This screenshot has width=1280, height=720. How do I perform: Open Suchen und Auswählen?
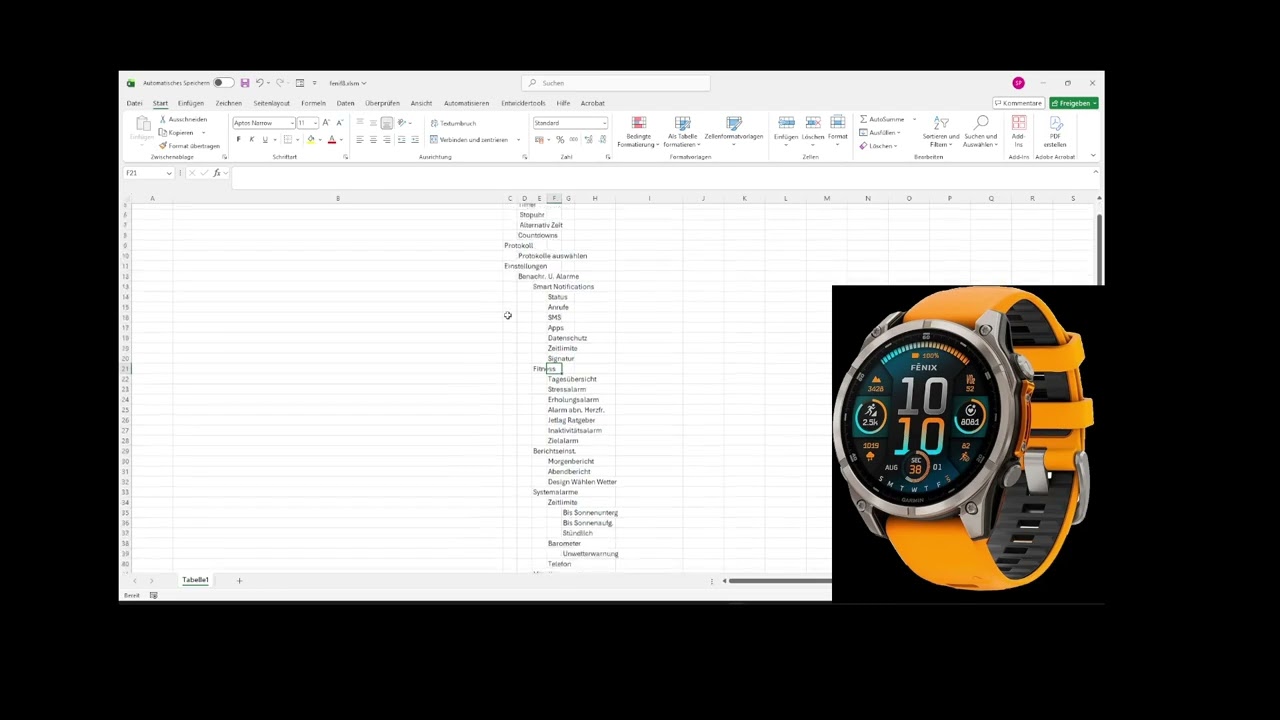coord(980,133)
